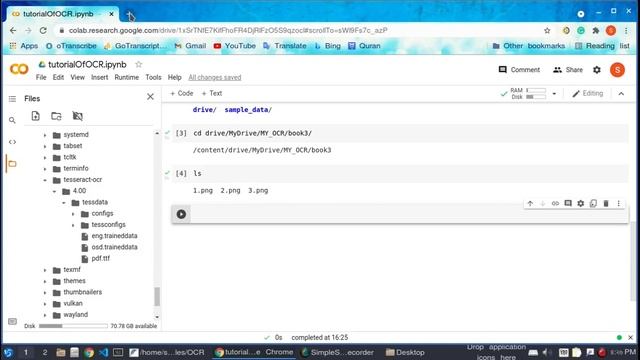The image size is (640, 360).
Task: Mirror cell in tab icon
Action: [x=593, y=203]
